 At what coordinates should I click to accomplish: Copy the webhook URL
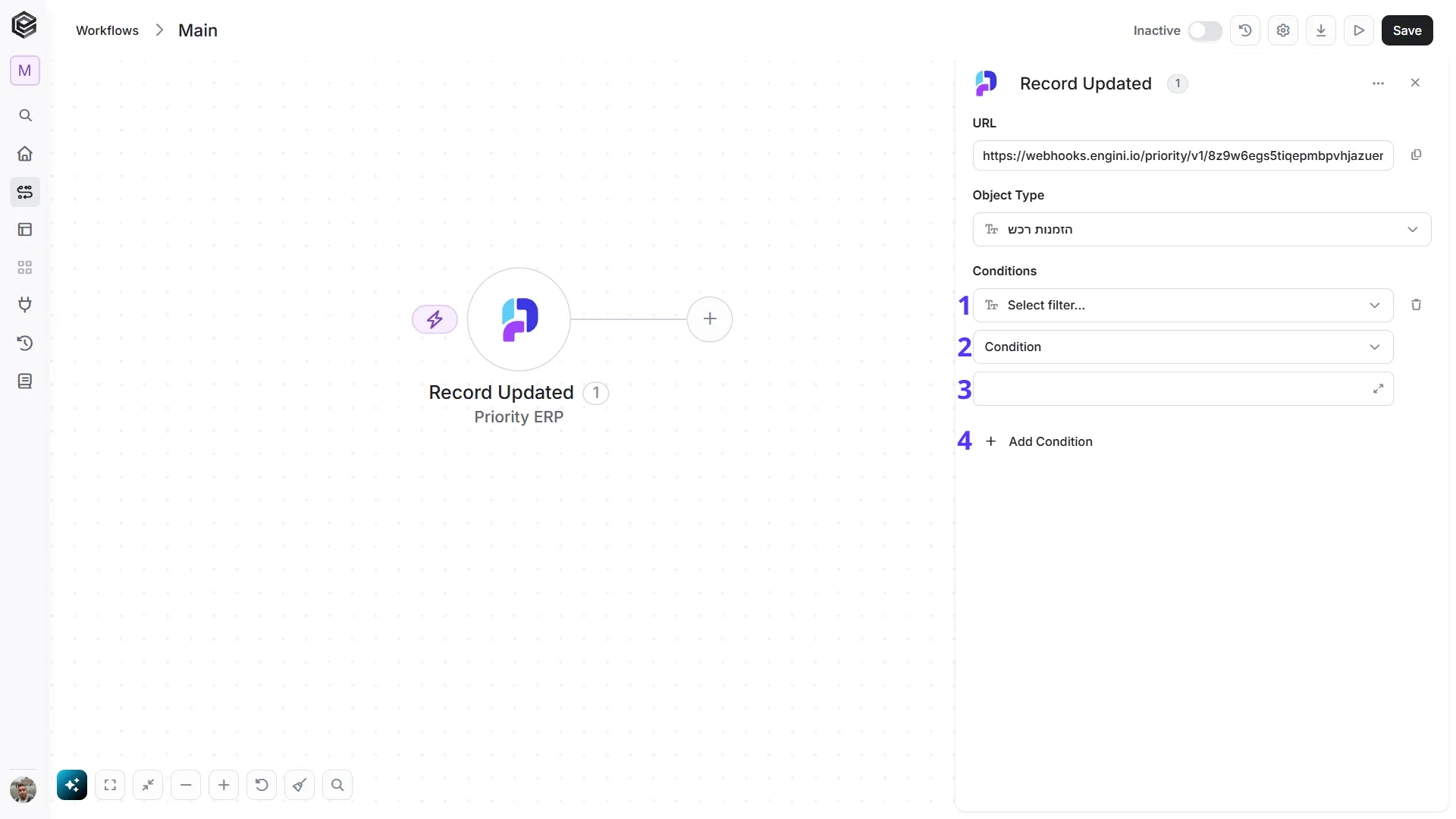click(1416, 155)
